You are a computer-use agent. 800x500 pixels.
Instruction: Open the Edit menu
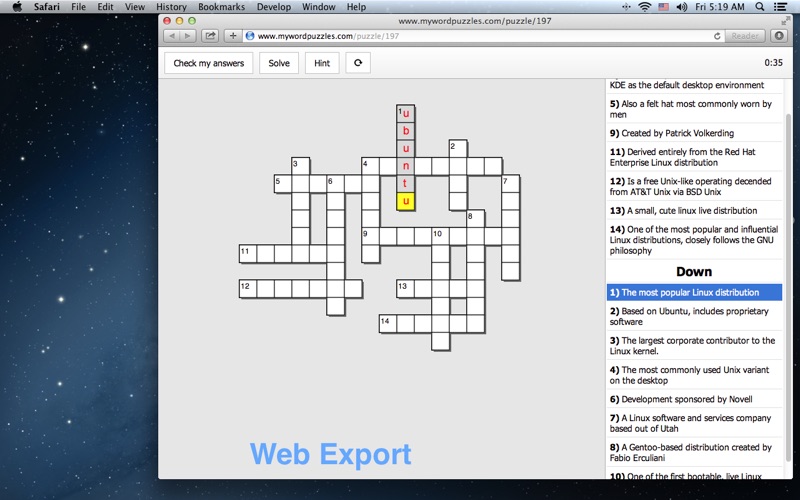(x=106, y=7)
